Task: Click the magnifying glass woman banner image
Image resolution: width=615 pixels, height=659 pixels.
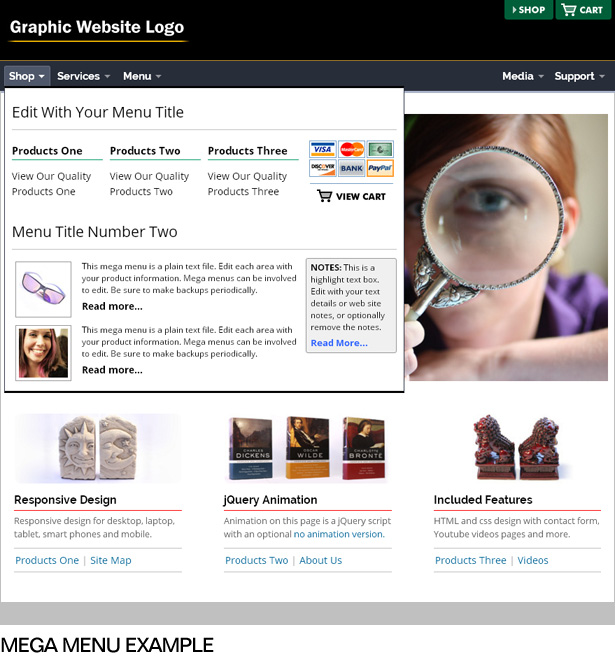Action: (x=507, y=248)
